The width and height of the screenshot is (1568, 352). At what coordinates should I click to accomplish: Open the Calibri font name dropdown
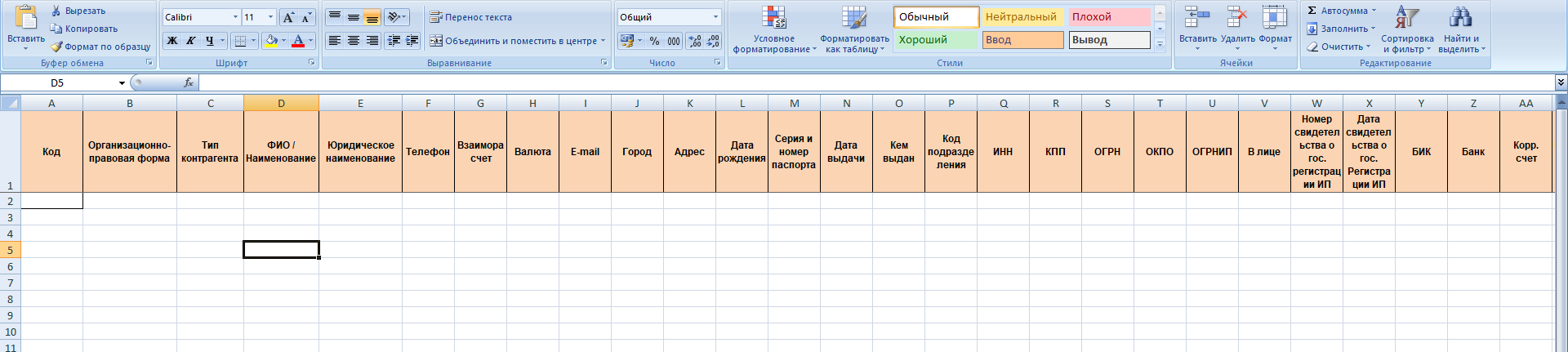click(235, 17)
